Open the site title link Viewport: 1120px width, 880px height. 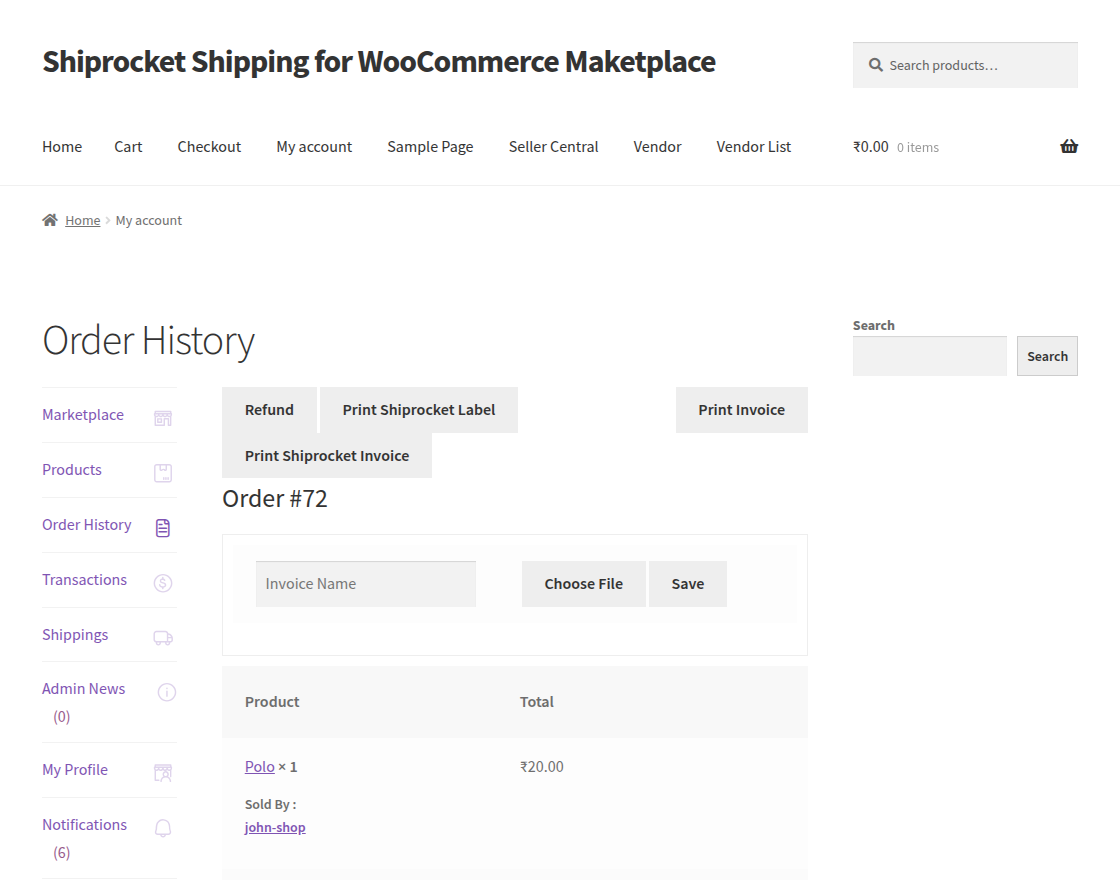click(x=379, y=61)
